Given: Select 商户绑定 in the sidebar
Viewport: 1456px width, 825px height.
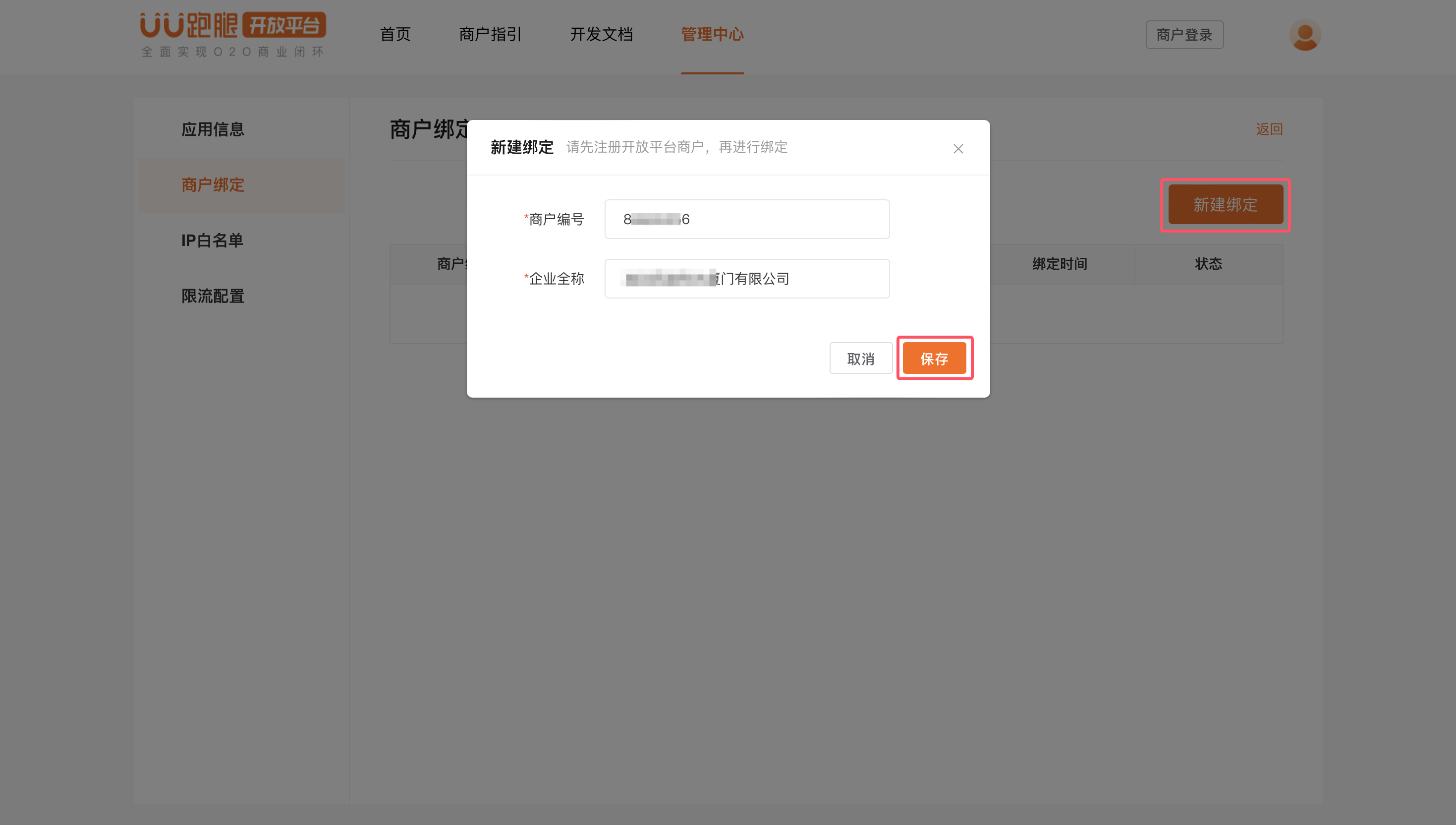Looking at the screenshot, I should (x=213, y=185).
